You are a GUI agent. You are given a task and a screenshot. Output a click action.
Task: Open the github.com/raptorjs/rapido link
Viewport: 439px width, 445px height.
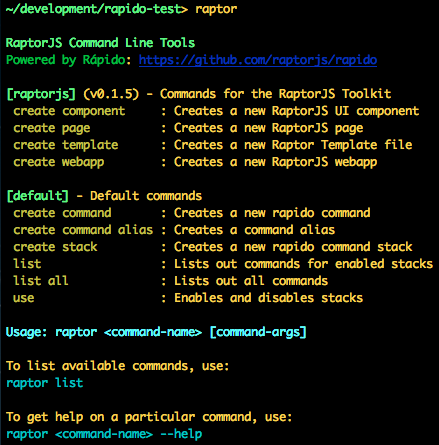tap(258, 60)
